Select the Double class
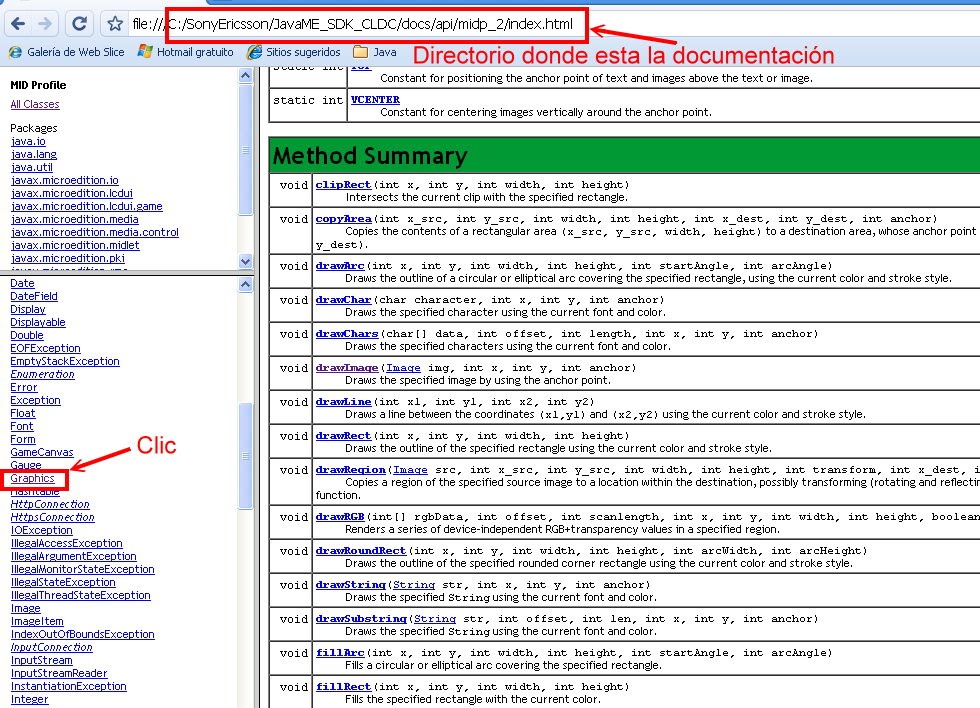 pyautogui.click(x=27, y=336)
